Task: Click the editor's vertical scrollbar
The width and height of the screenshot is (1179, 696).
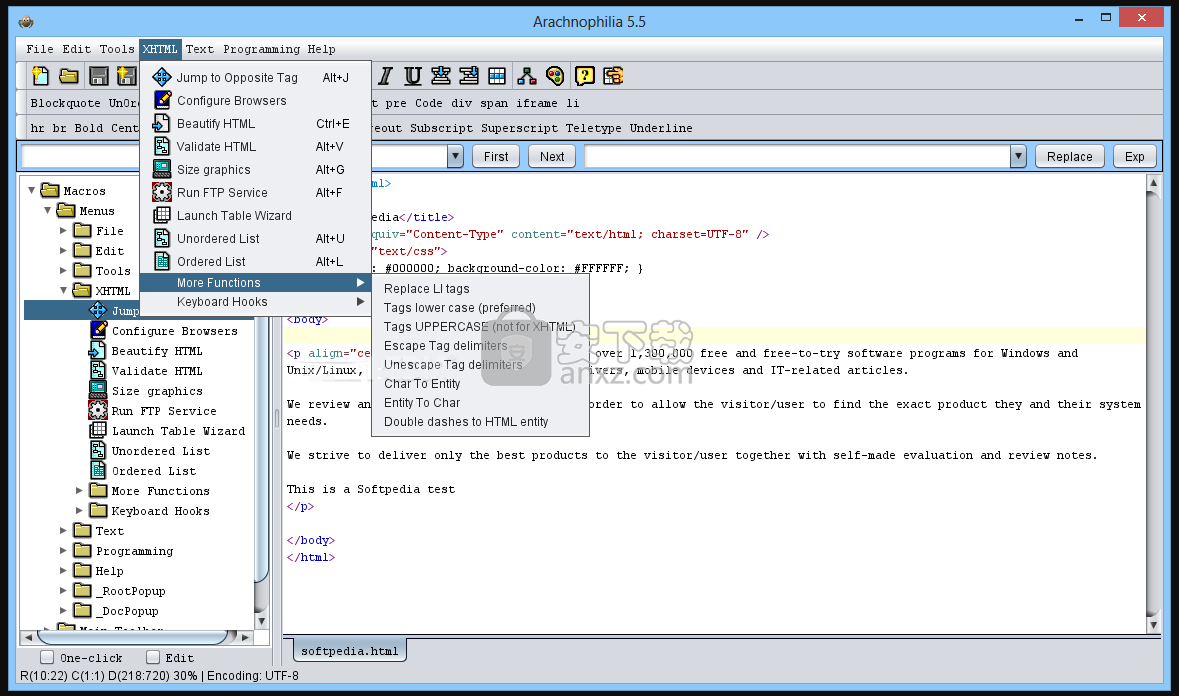Action: pyautogui.click(x=1153, y=402)
